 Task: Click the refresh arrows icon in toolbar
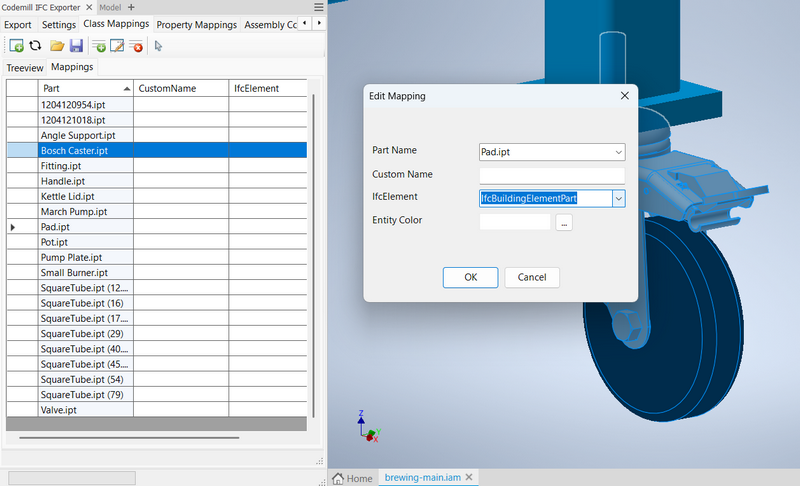click(x=35, y=46)
